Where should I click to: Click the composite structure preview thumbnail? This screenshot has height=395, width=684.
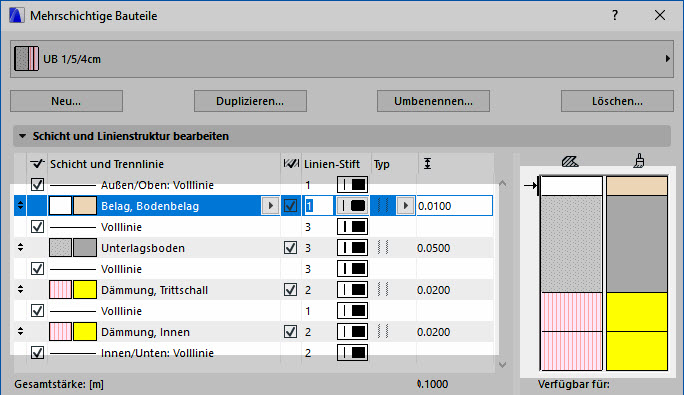[27, 59]
